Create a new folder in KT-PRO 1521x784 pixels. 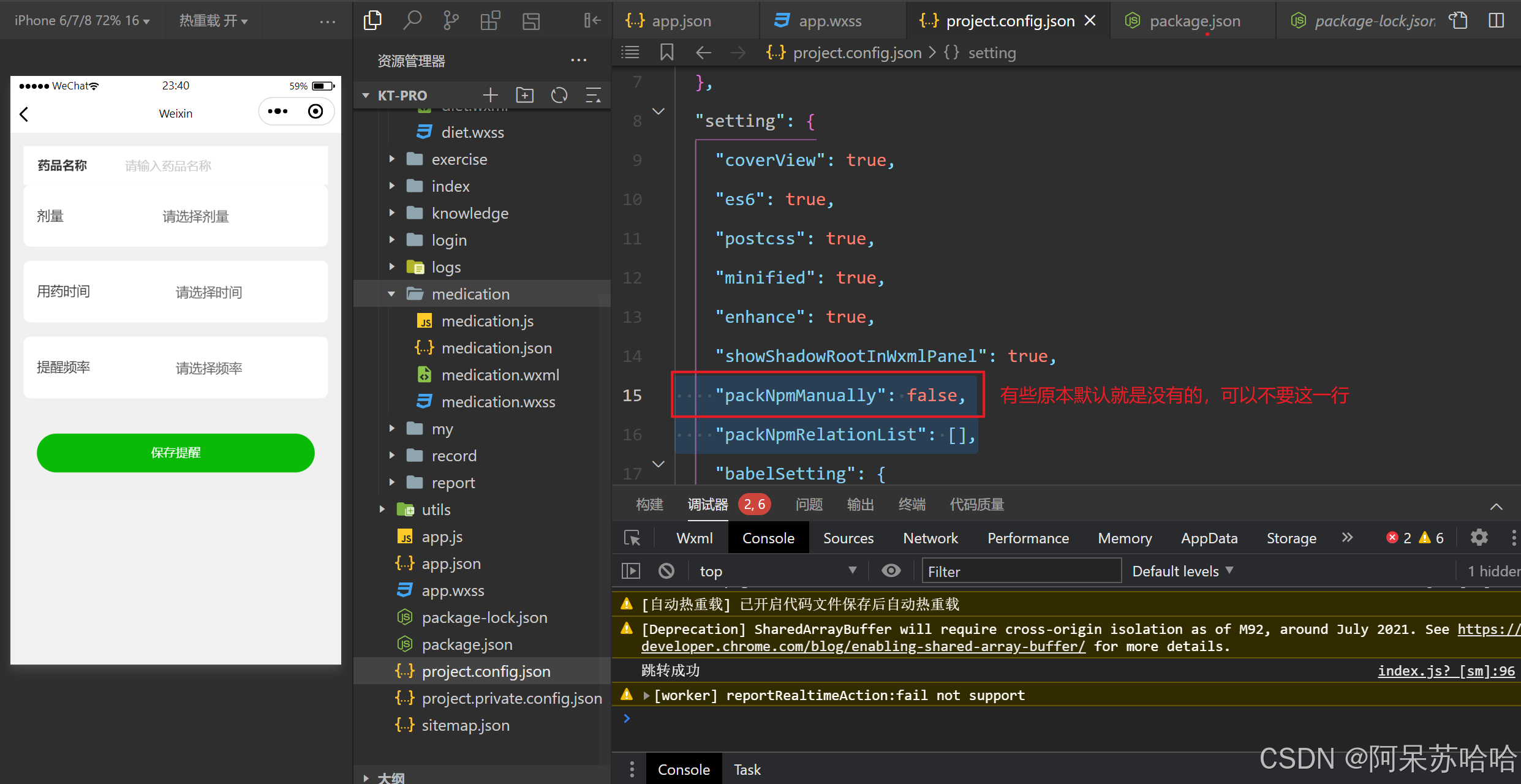[x=524, y=95]
